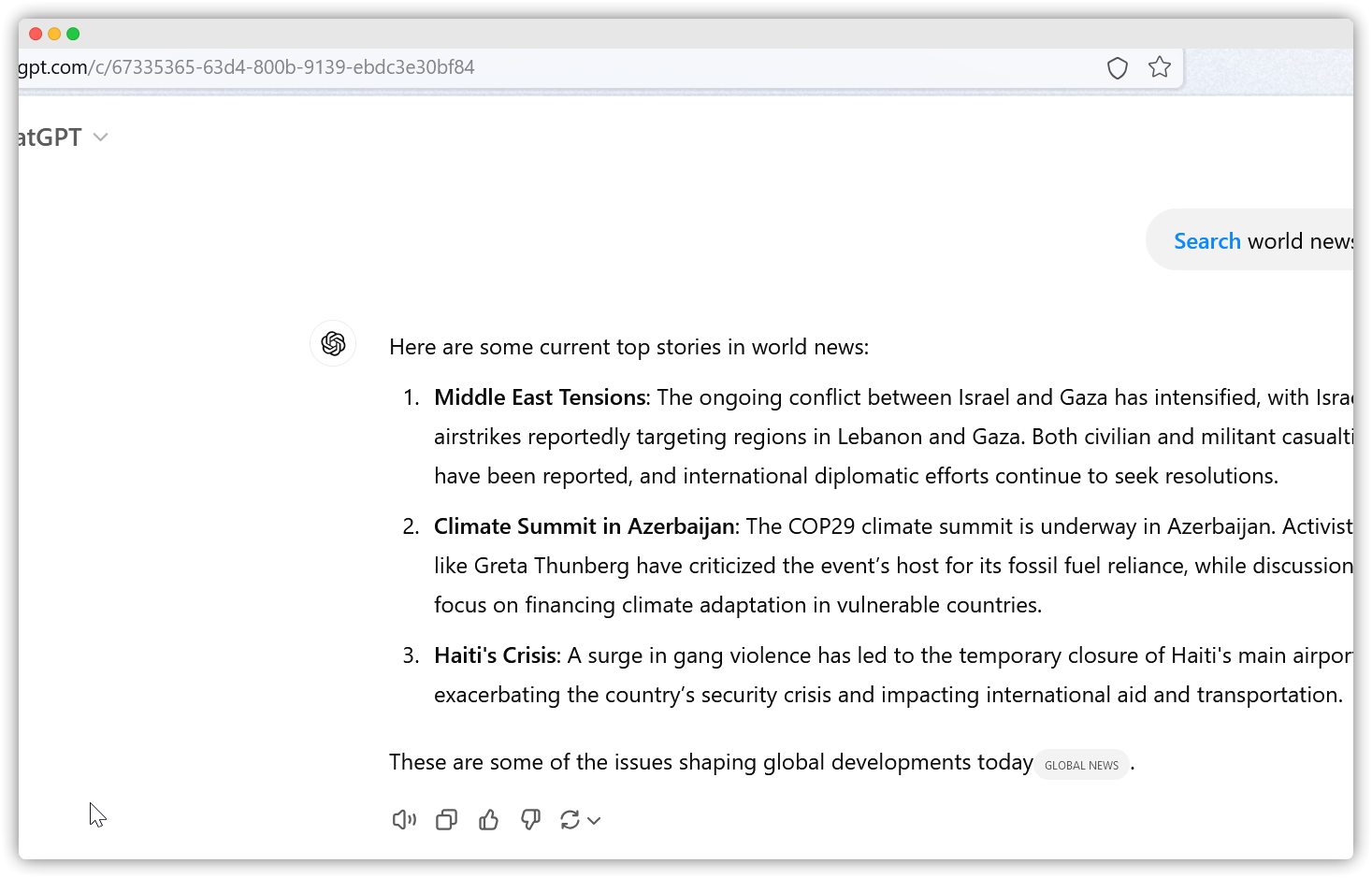The width and height of the screenshot is (1372, 878).
Task: Open the regenerate model chevron dropdown
Action: 594,821
